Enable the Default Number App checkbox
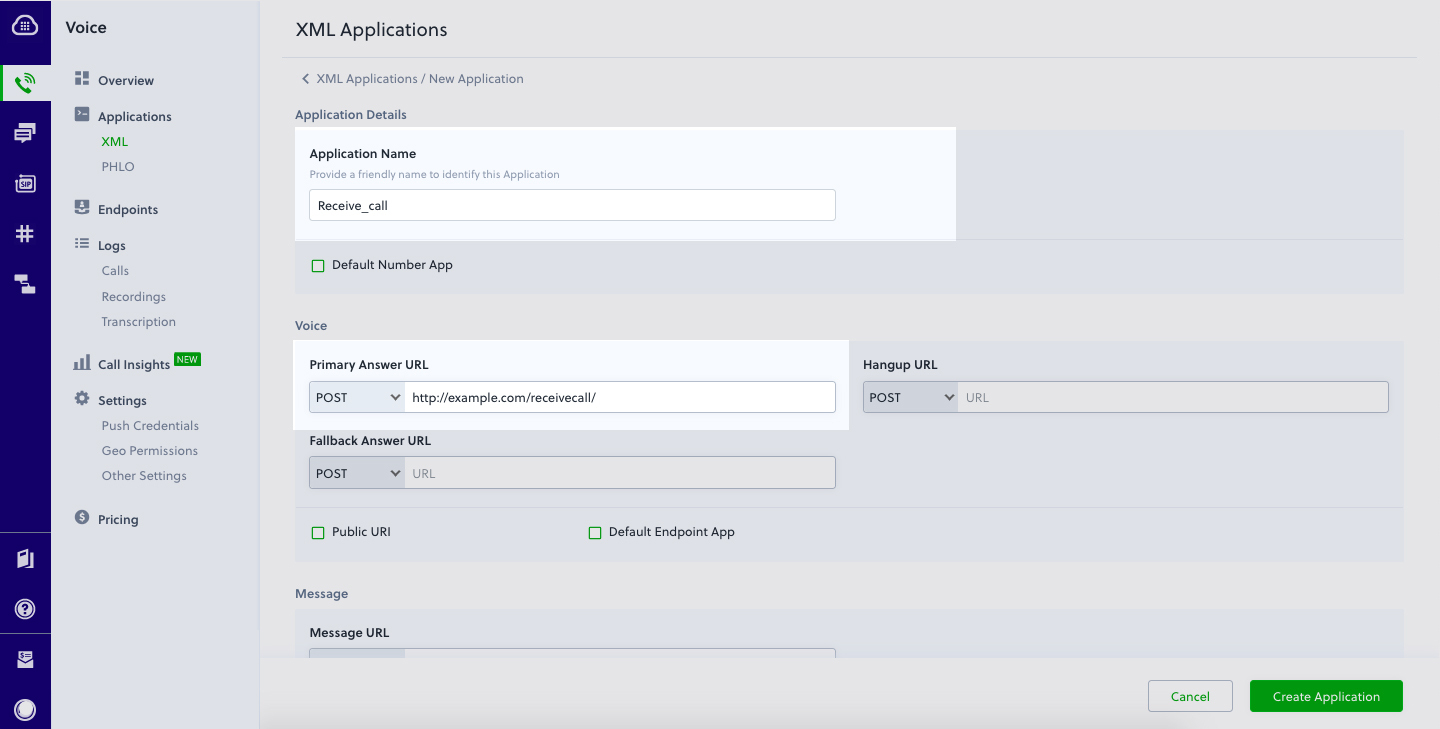The width and height of the screenshot is (1440, 729). tap(318, 265)
